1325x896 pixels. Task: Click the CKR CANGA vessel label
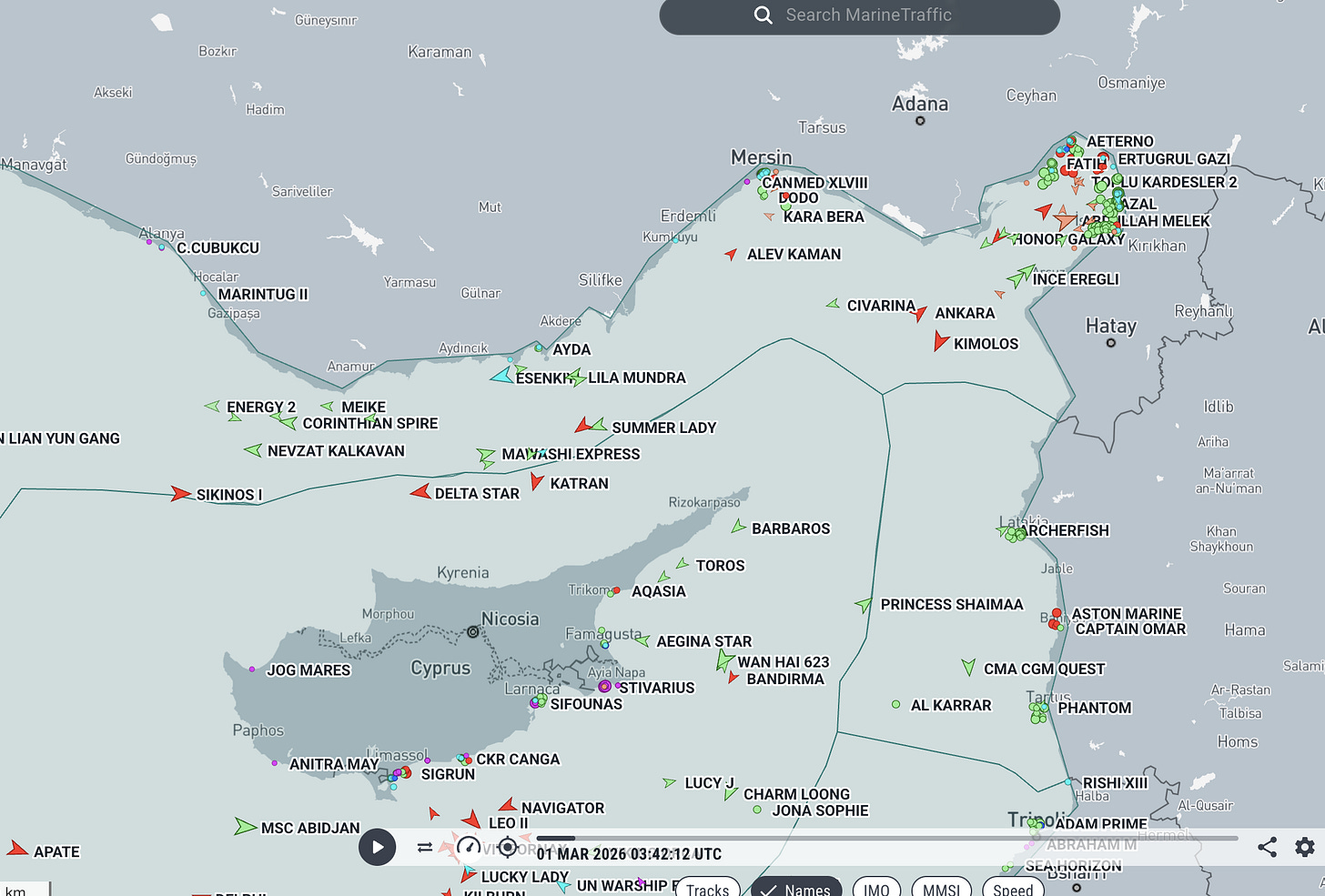pos(518,760)
